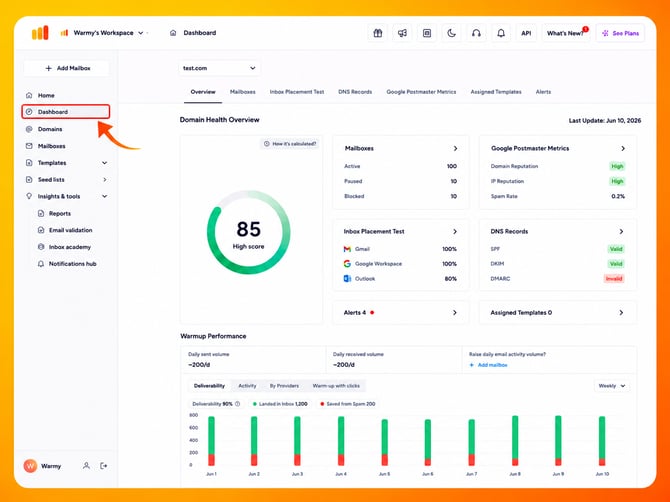
Task: Open What's New
Action: [x=566, y=33]
